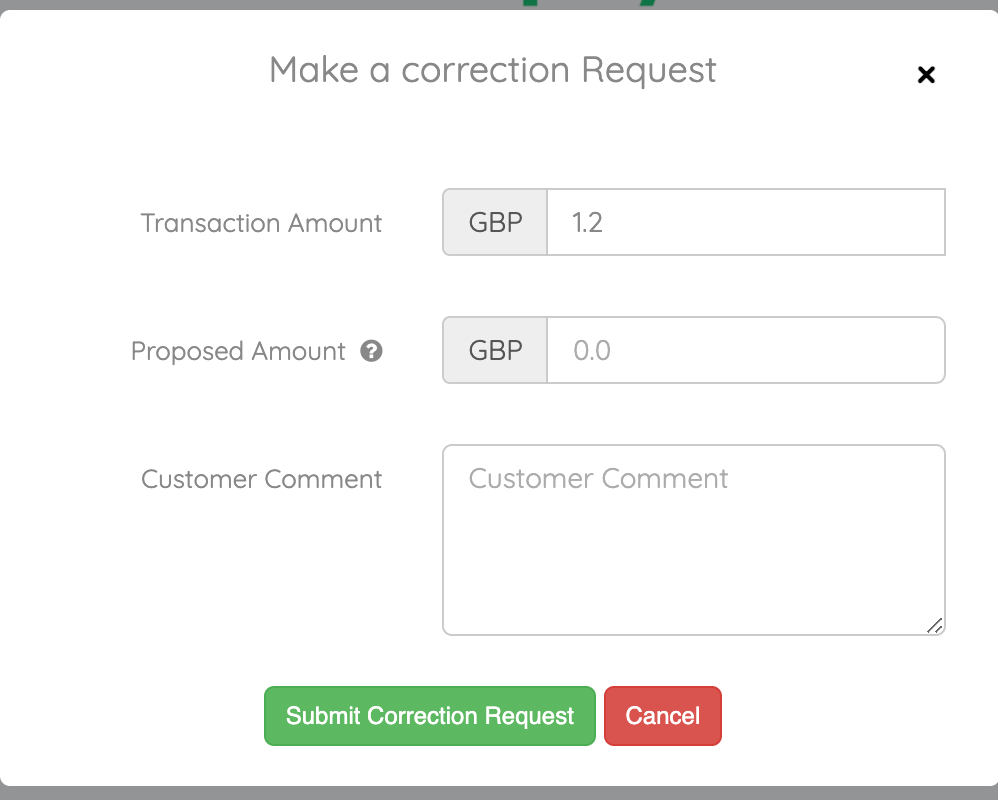
Task: Focus the Proposed Amount input field
Action: coord(745,351)
